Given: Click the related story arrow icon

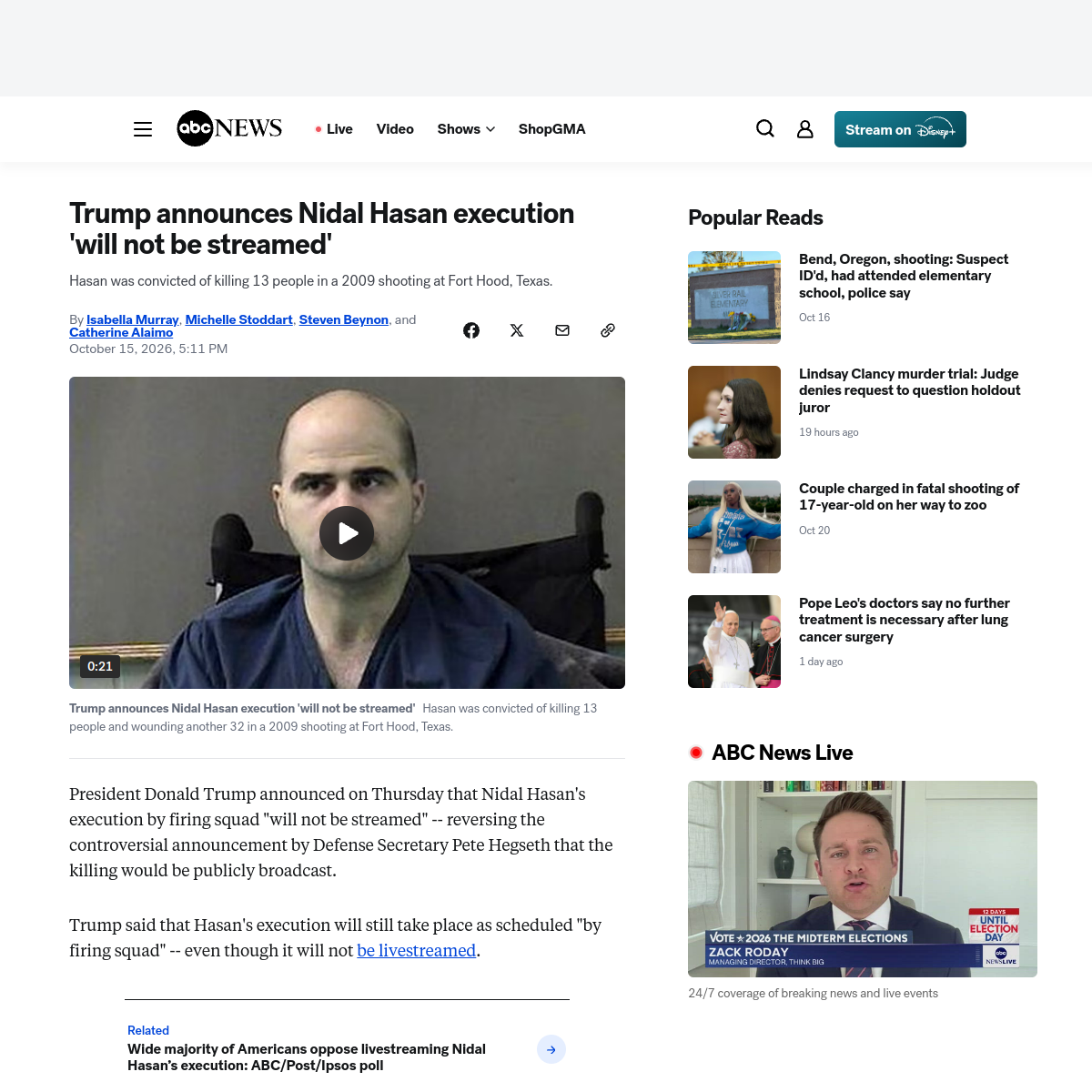Looking at the screenshot, I should pos(551,1049).
